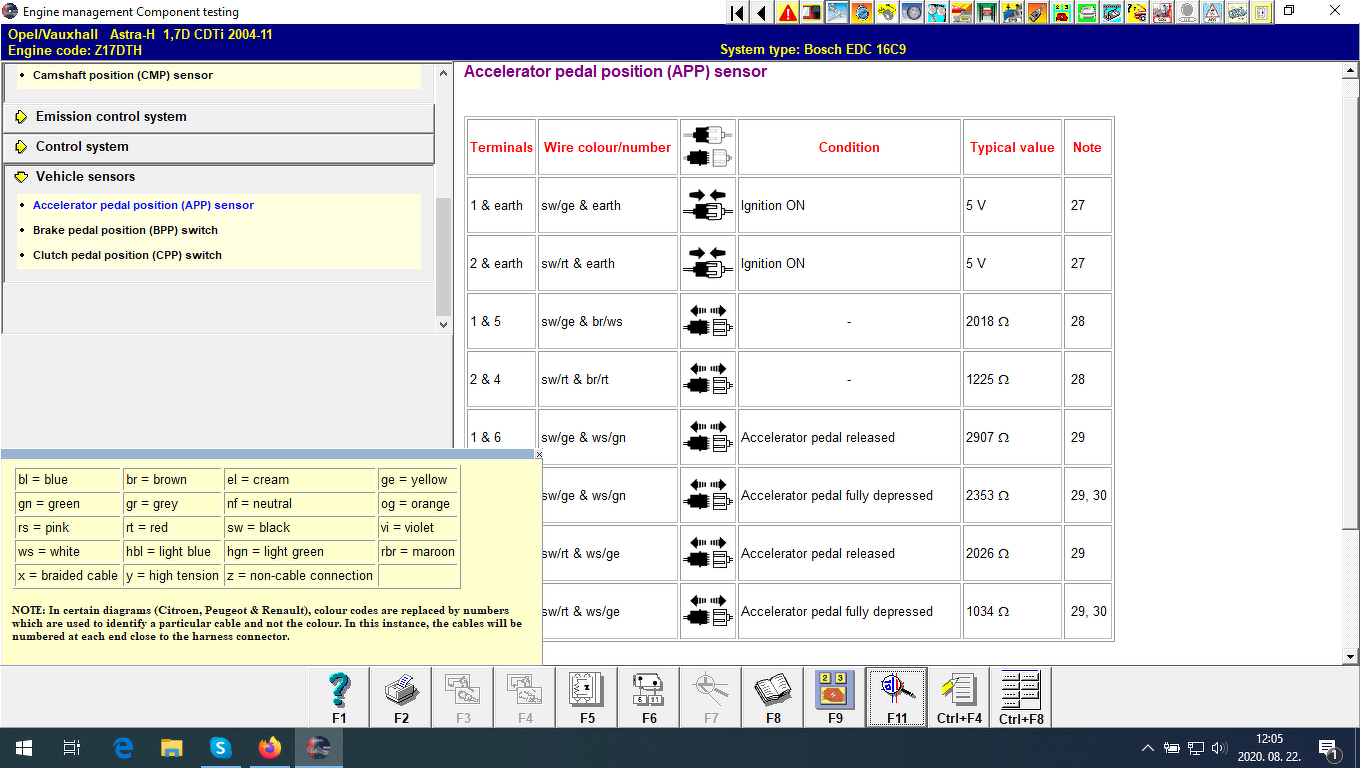Close the wire colour legend popup

point(539,454)
